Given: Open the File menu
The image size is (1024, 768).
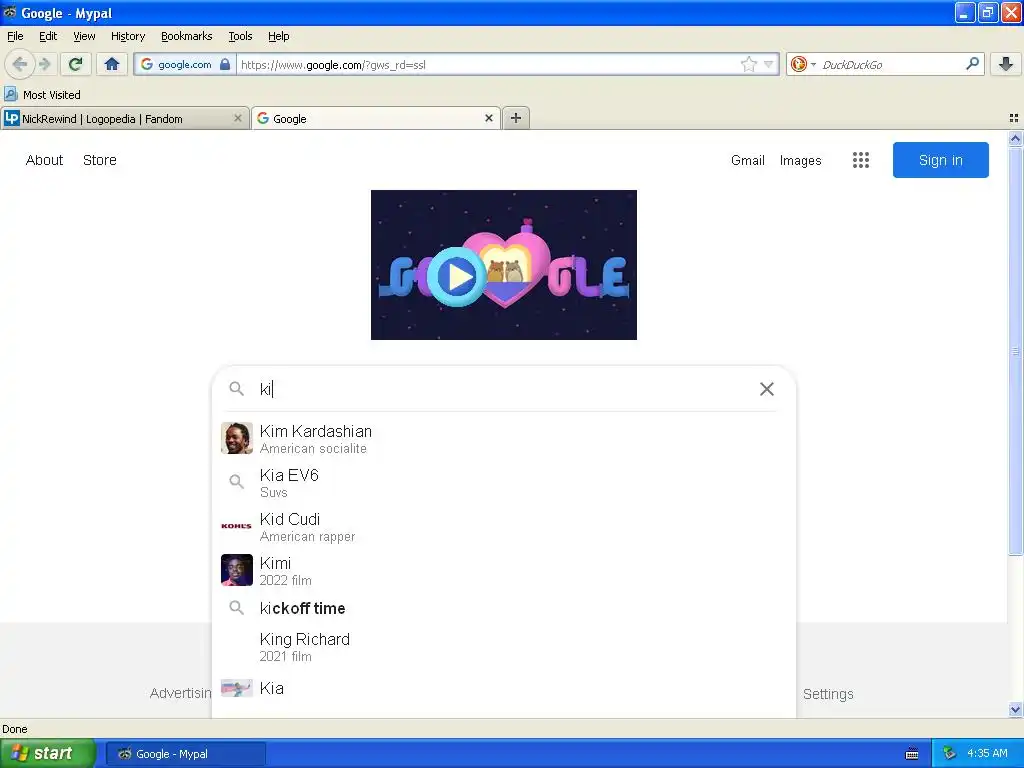Looking at the screenshot, I should (x=15, y=36).
